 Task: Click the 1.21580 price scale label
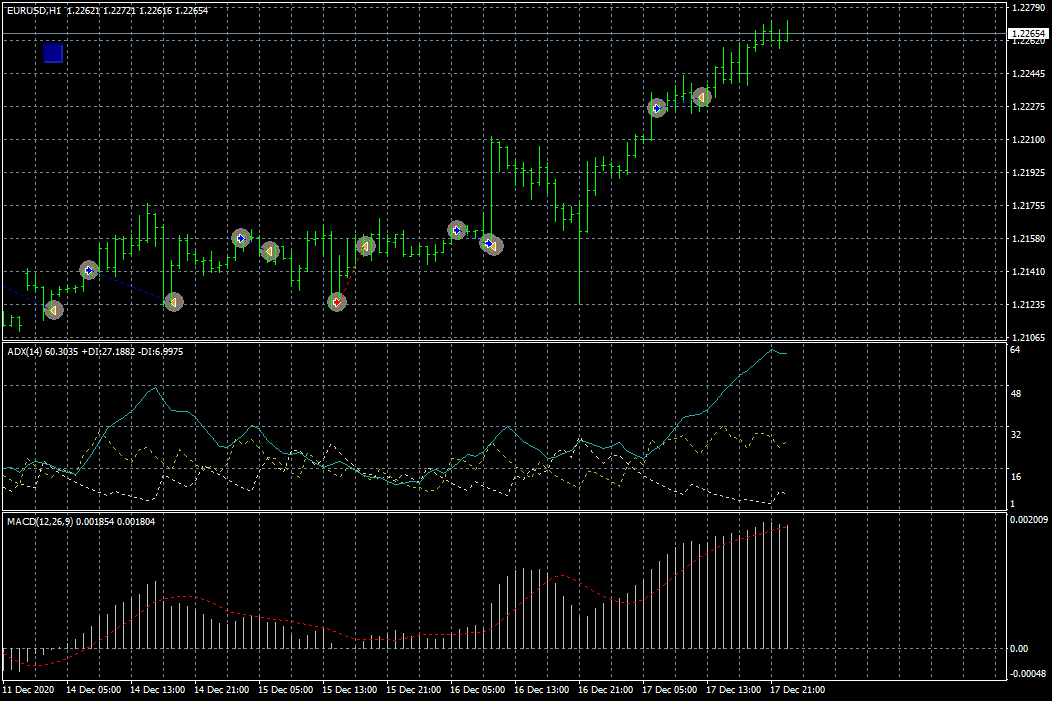point(1028,239)
